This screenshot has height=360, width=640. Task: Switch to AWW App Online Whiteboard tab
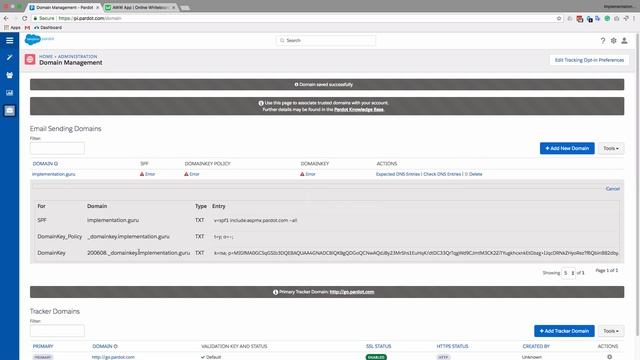[x=141, y=8]
